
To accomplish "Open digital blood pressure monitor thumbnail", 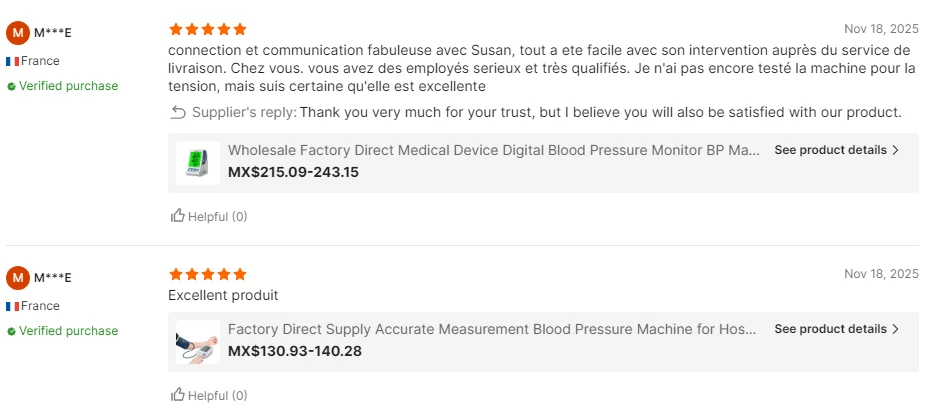I will [x=197, y=162].
